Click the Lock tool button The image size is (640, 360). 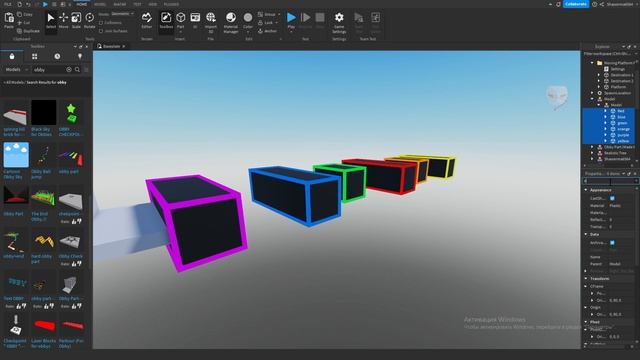point(267,22)
